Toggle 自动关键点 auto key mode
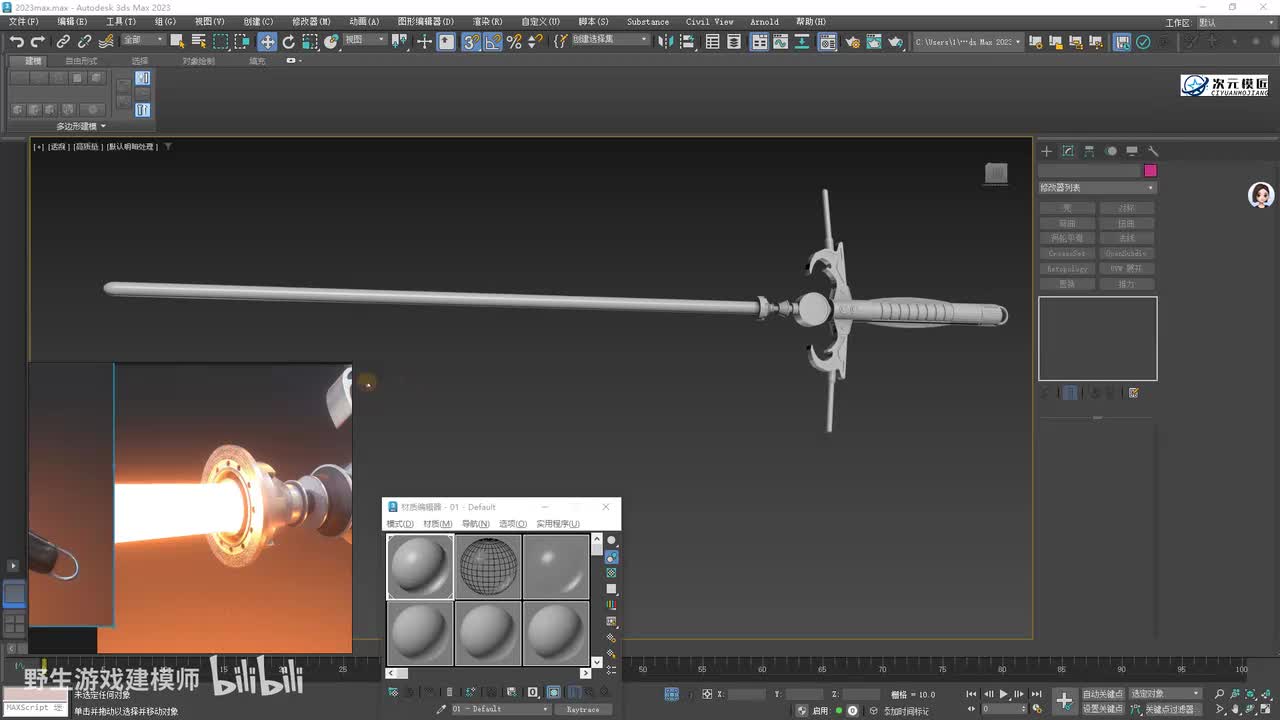 [x=1102, y=693]
